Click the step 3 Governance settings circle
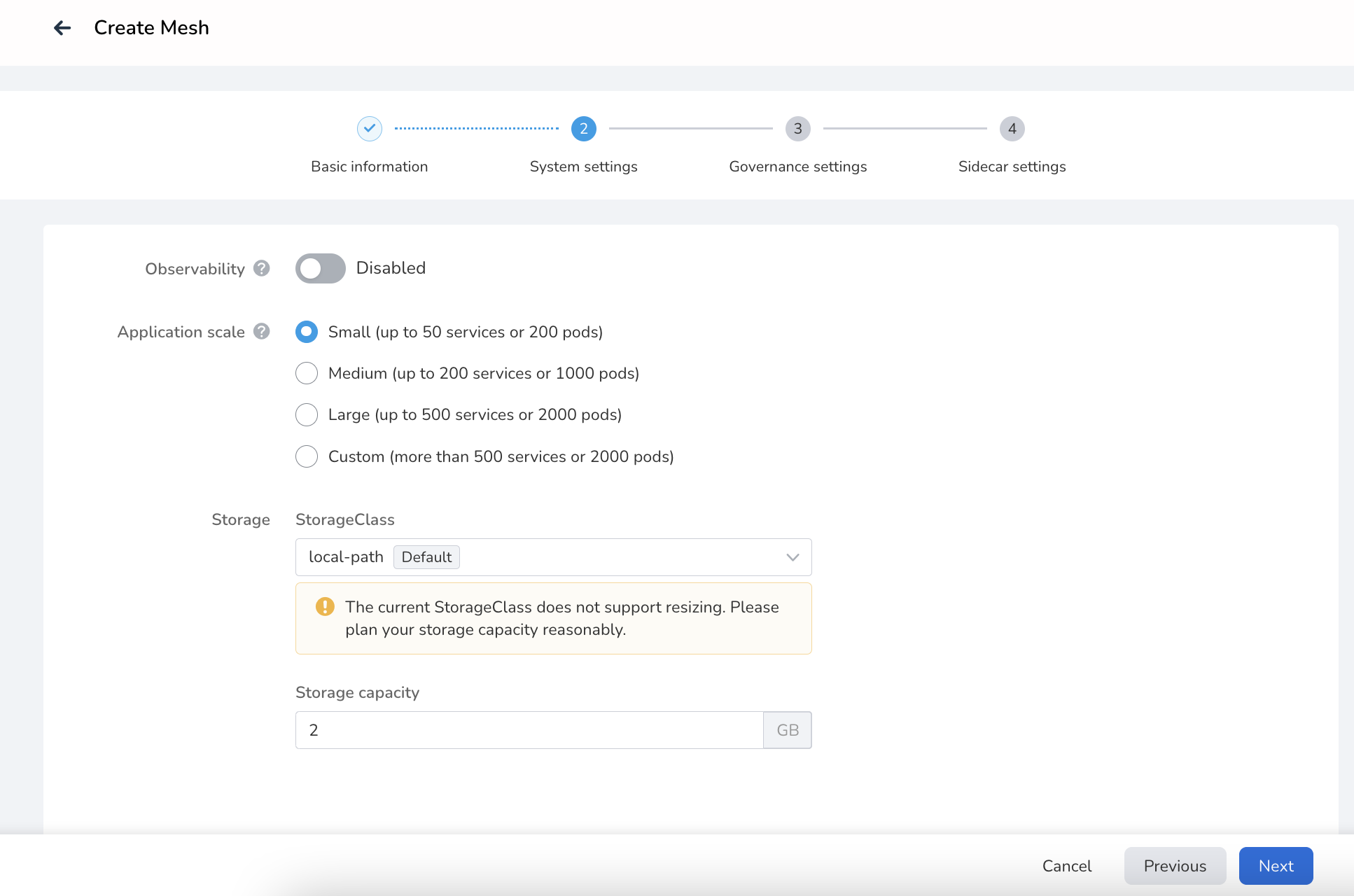The image size is (1354, 896). [798, 129]
